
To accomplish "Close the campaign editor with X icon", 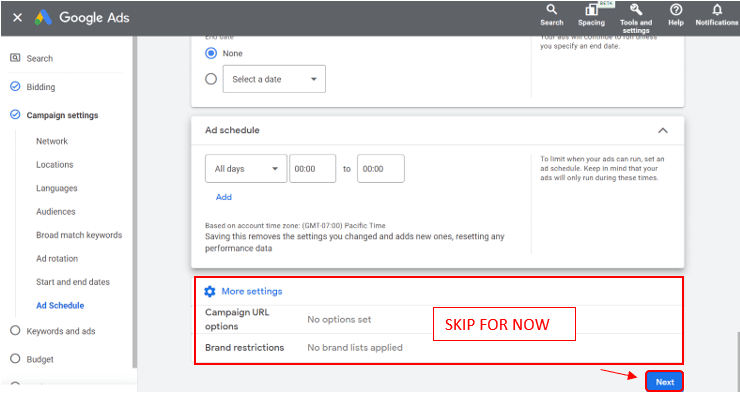I will coord(17,18).
